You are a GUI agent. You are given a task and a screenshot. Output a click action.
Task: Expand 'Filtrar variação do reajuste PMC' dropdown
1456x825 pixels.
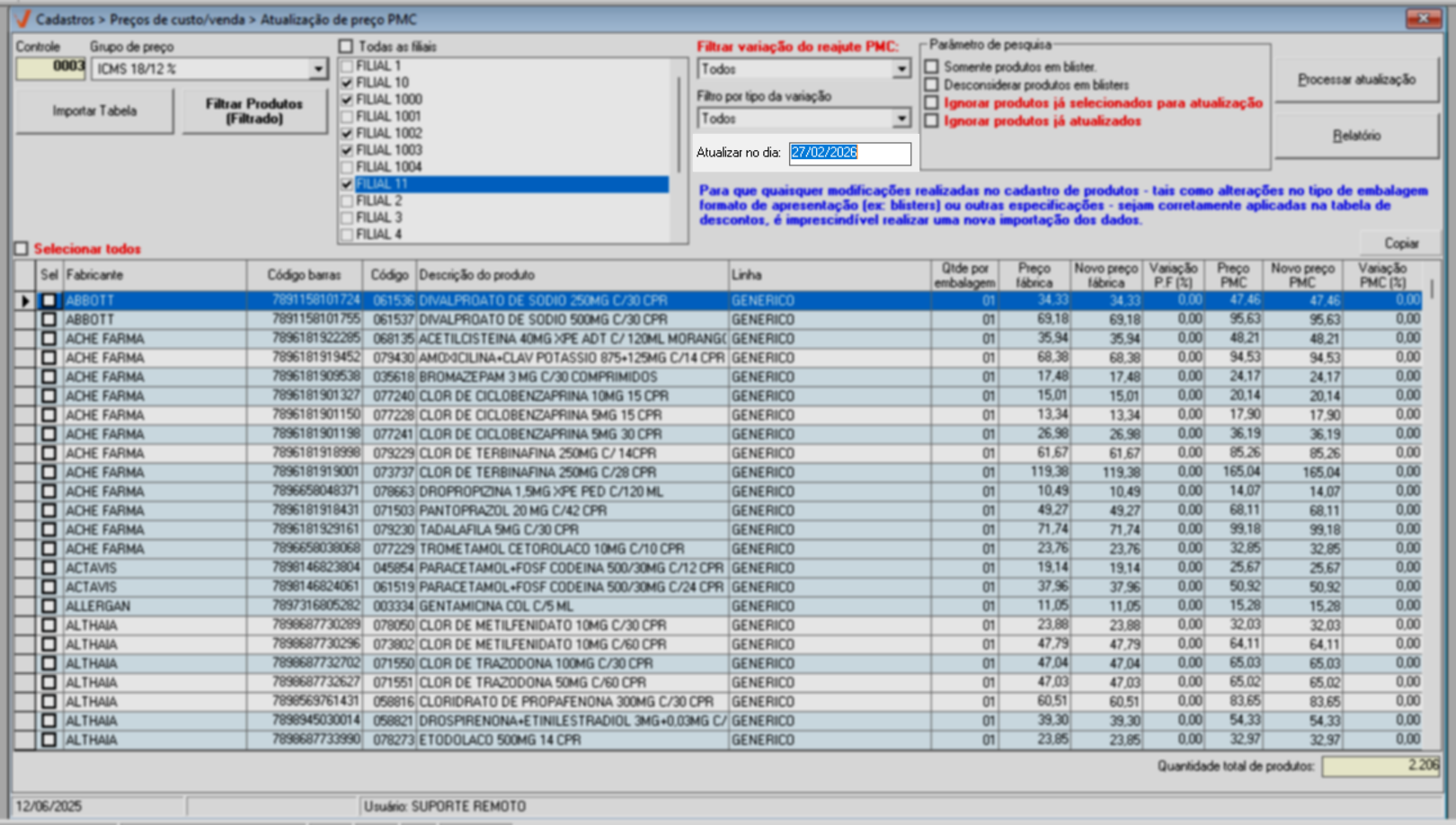tap(901, 69)
